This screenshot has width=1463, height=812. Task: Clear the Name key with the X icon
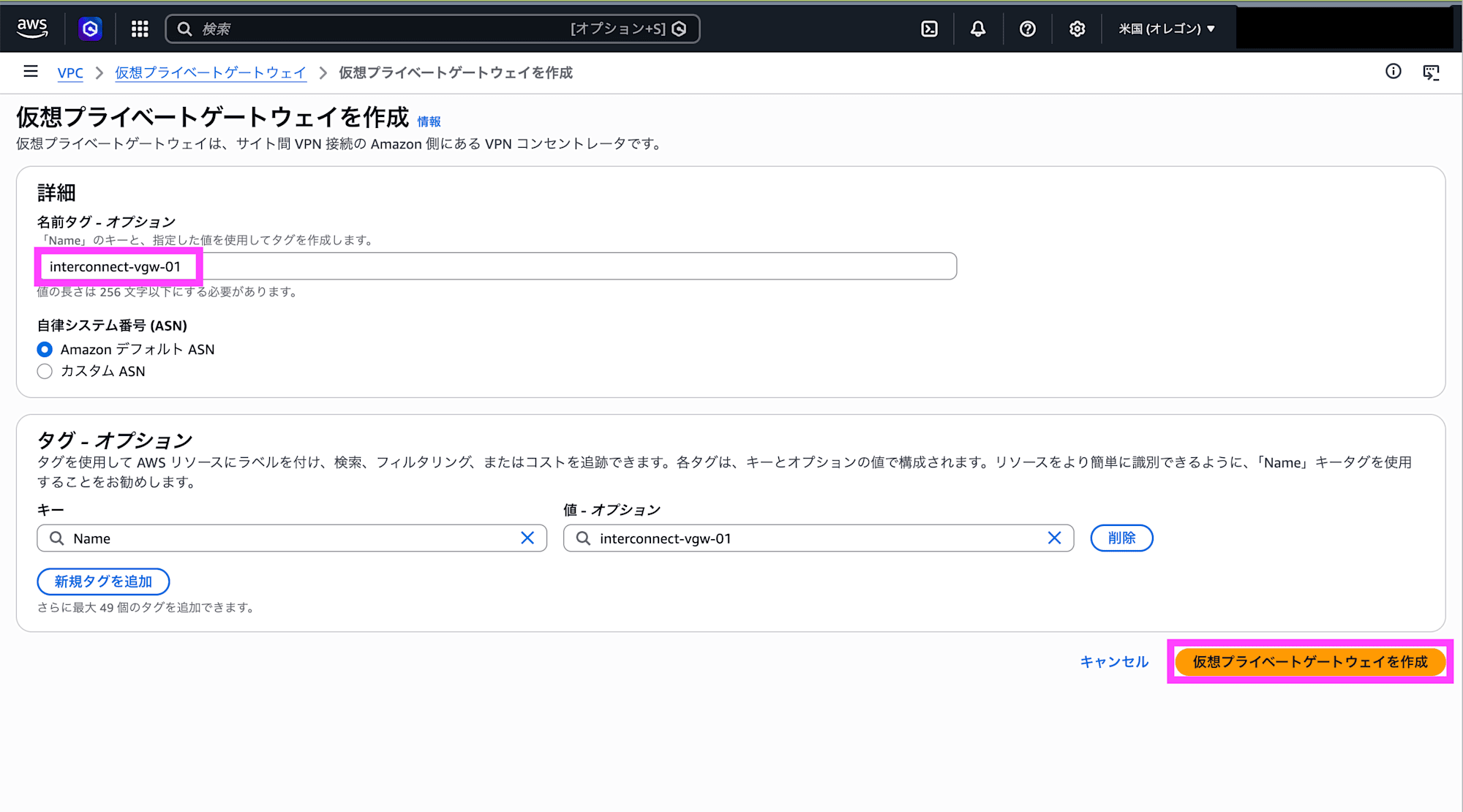(527, 538)
